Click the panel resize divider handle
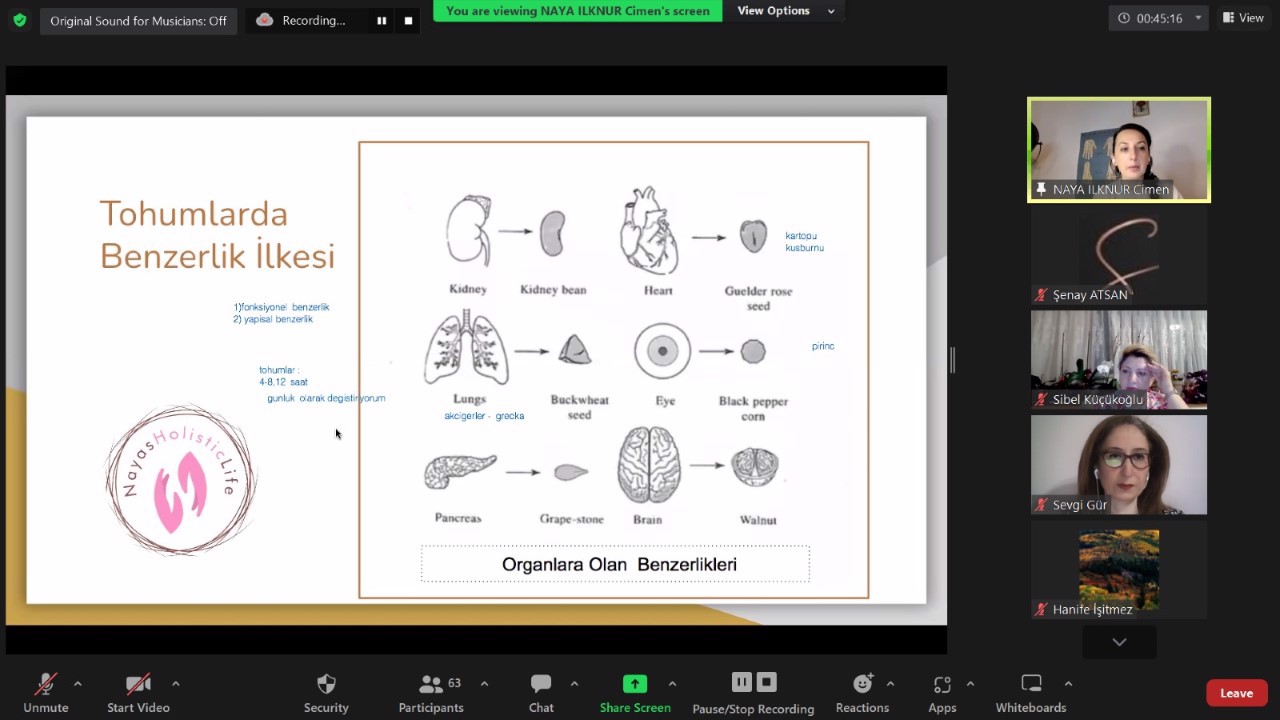 pyautogui.click(x=952, y=360)
